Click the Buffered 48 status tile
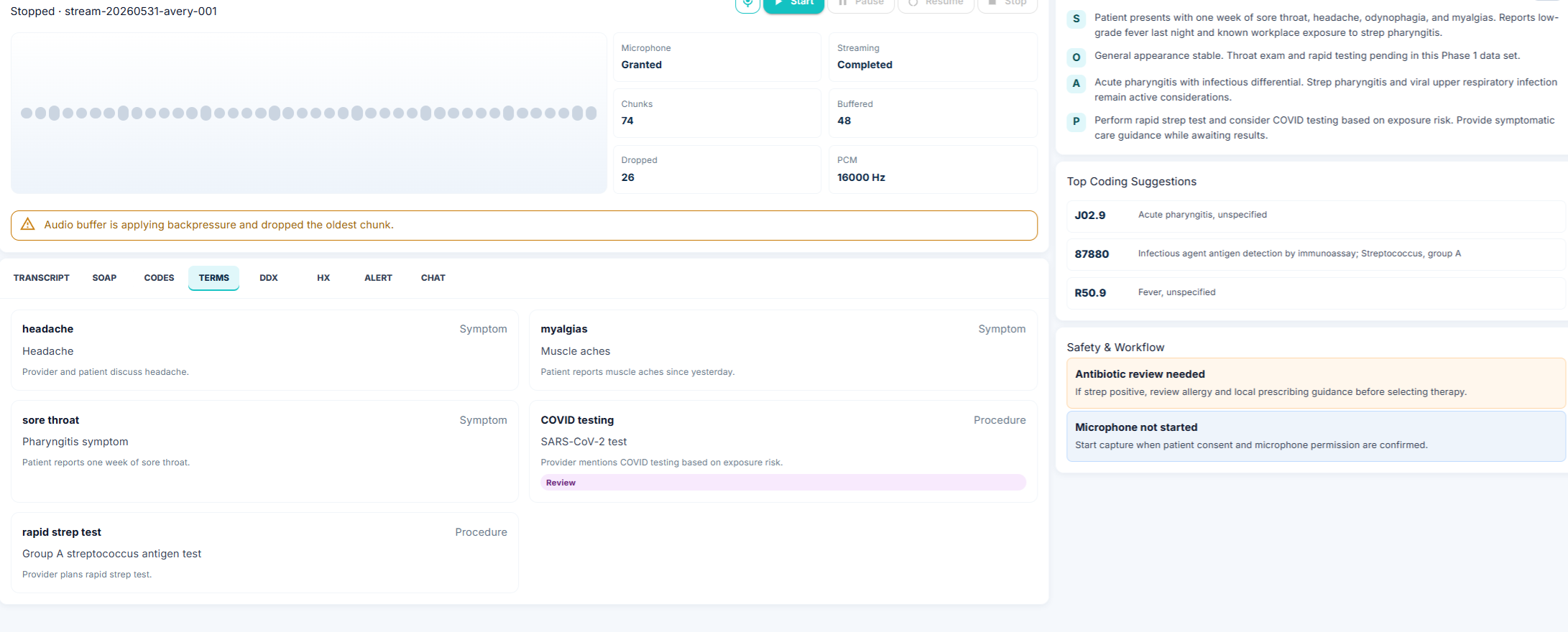 (x=933, y=113)
